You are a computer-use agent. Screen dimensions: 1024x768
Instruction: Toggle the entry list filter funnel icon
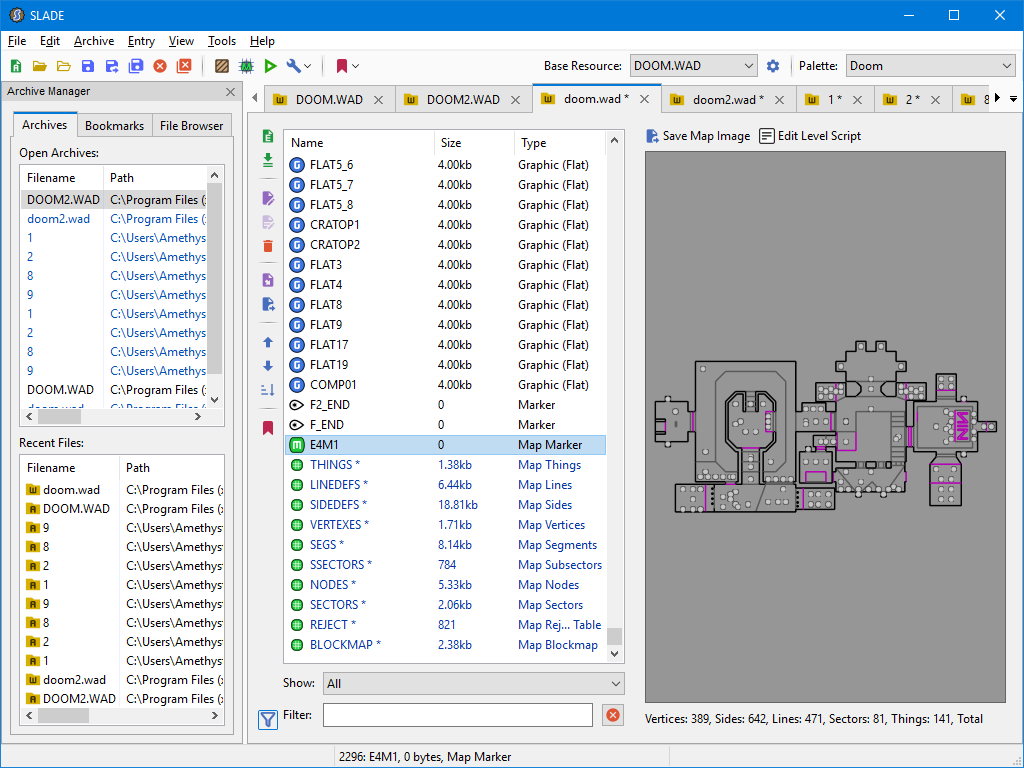[x=267, y=718]
